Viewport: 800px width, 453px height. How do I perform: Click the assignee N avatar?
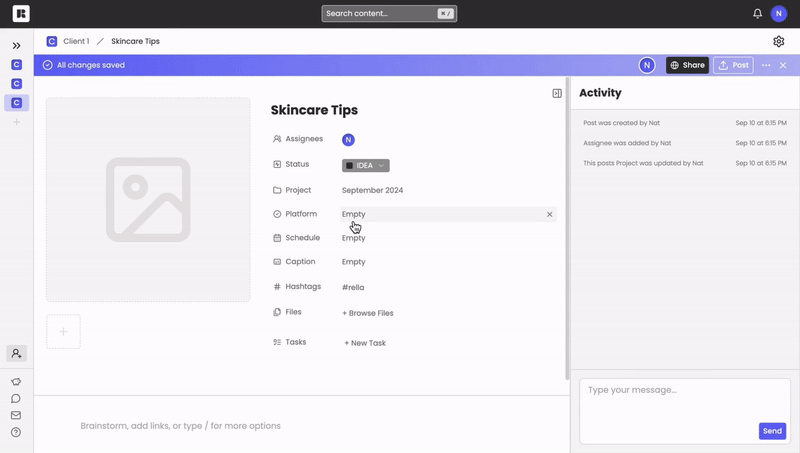[348, 140]
